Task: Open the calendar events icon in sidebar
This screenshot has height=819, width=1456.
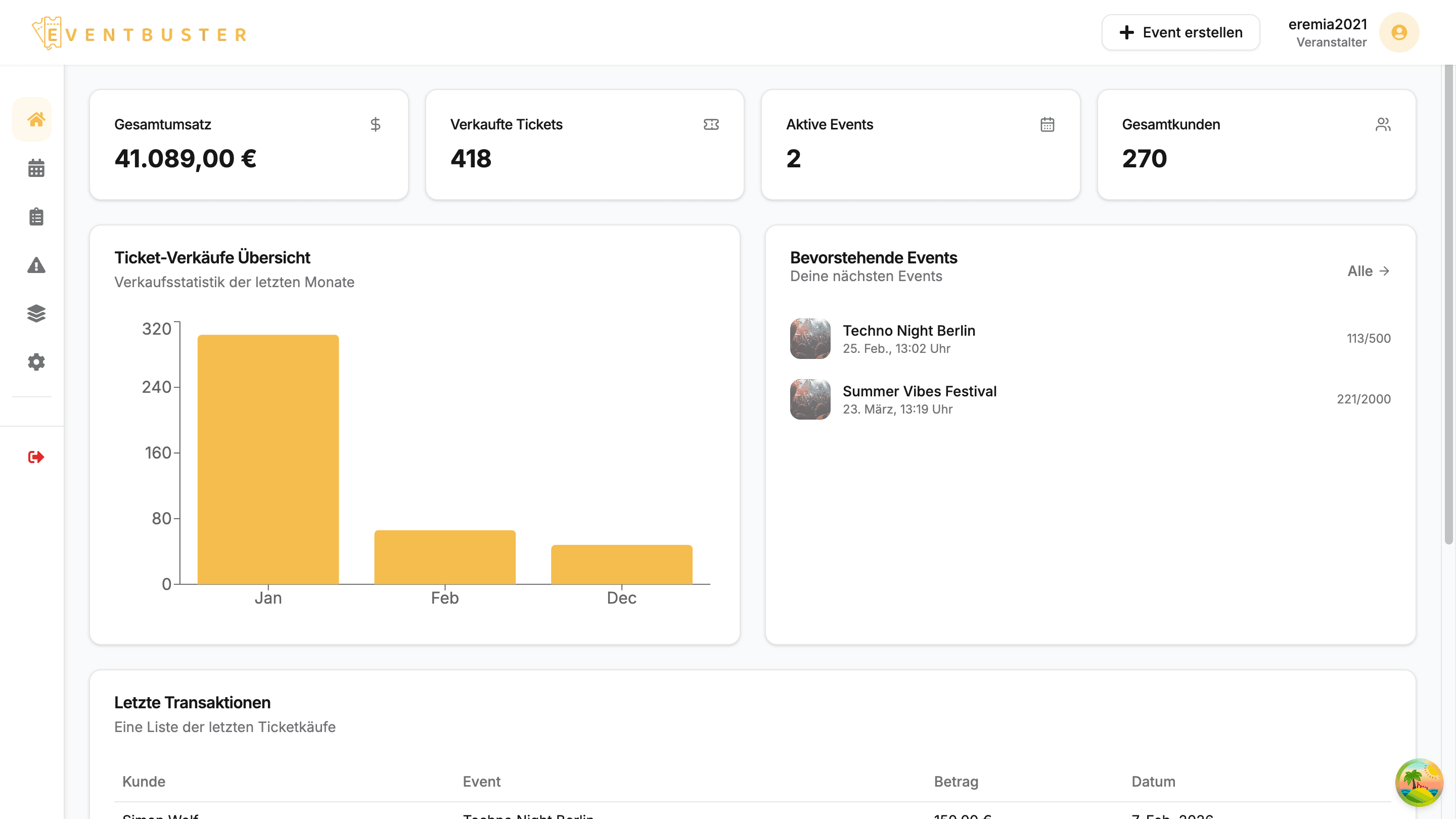Action: coord(35,168)
